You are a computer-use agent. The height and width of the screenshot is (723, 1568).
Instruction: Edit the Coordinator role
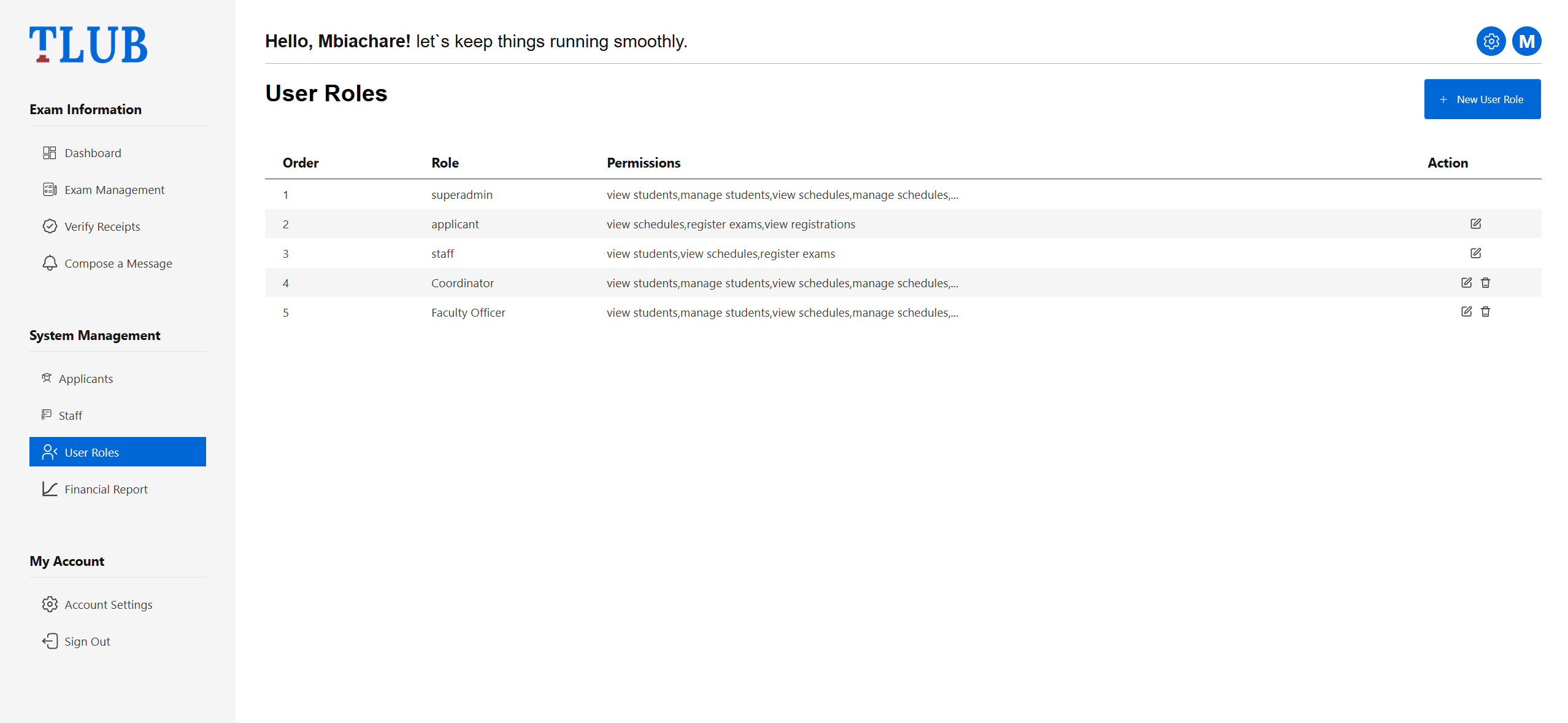tap(1467, 282)
